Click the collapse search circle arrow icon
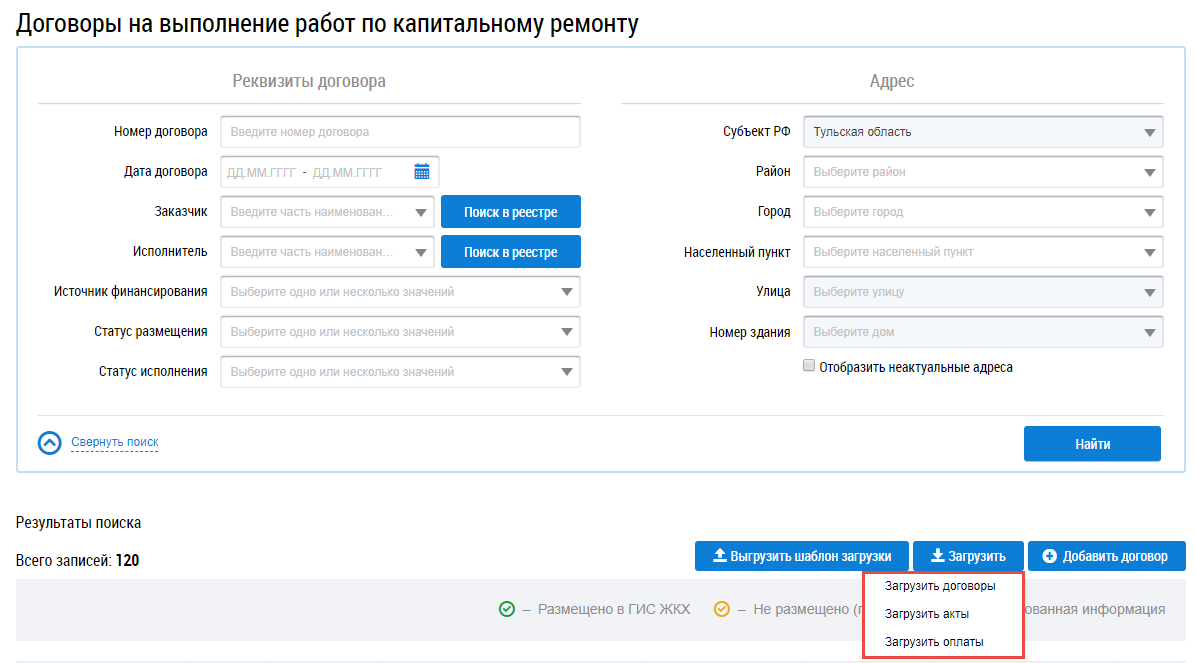Image resolution: width=1195 pixels, height=663 pixels. [x=50, y=443]
